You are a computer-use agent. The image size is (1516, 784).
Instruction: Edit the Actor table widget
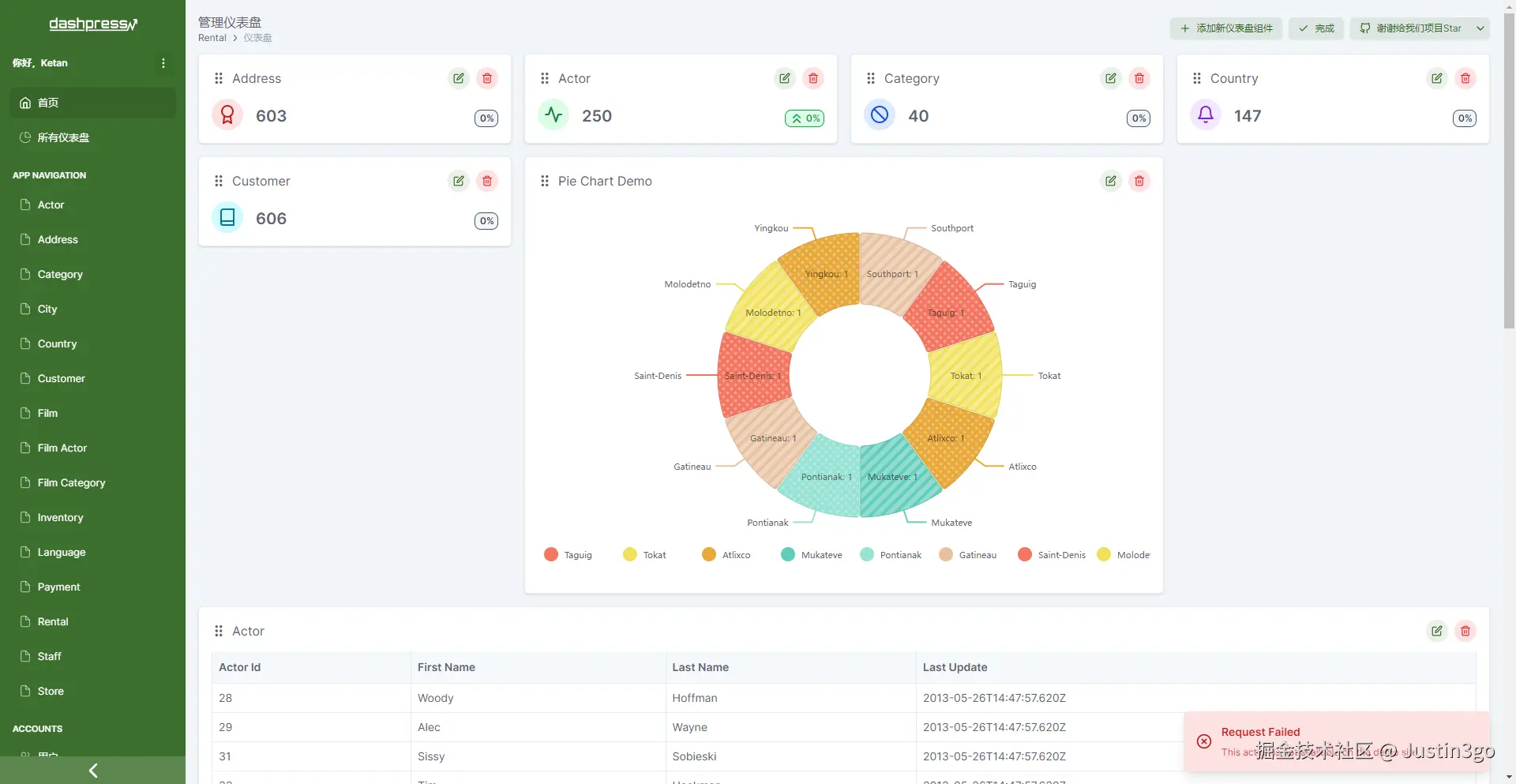(x=1437, y=631)
